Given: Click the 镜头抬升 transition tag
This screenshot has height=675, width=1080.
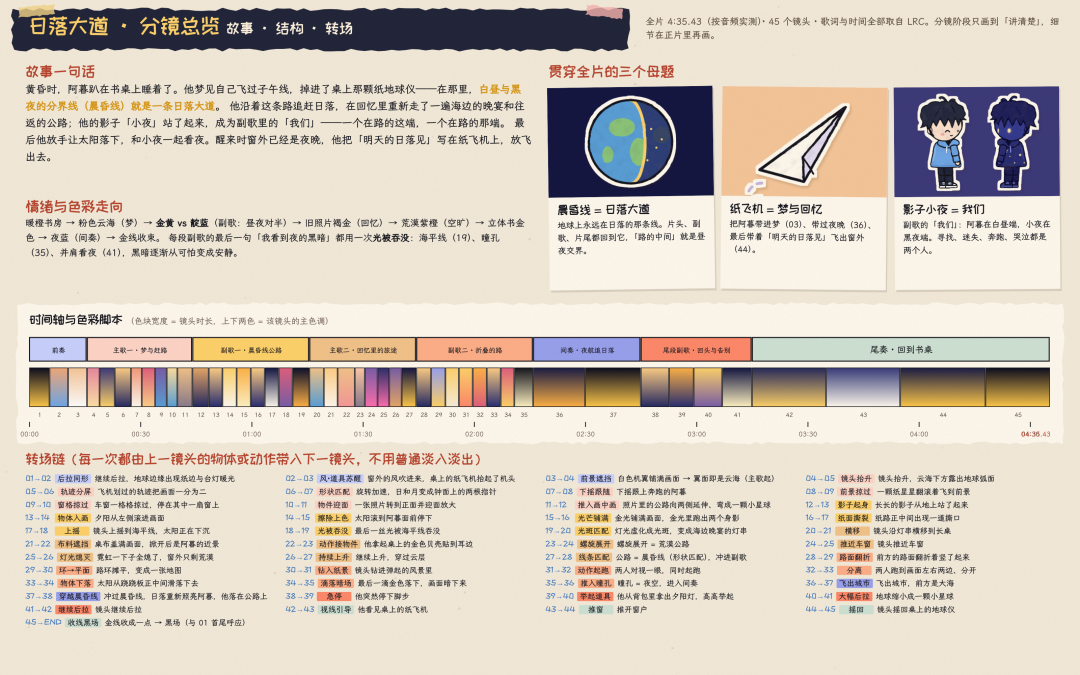Looking at the screenshot, I should click(855, 479).
